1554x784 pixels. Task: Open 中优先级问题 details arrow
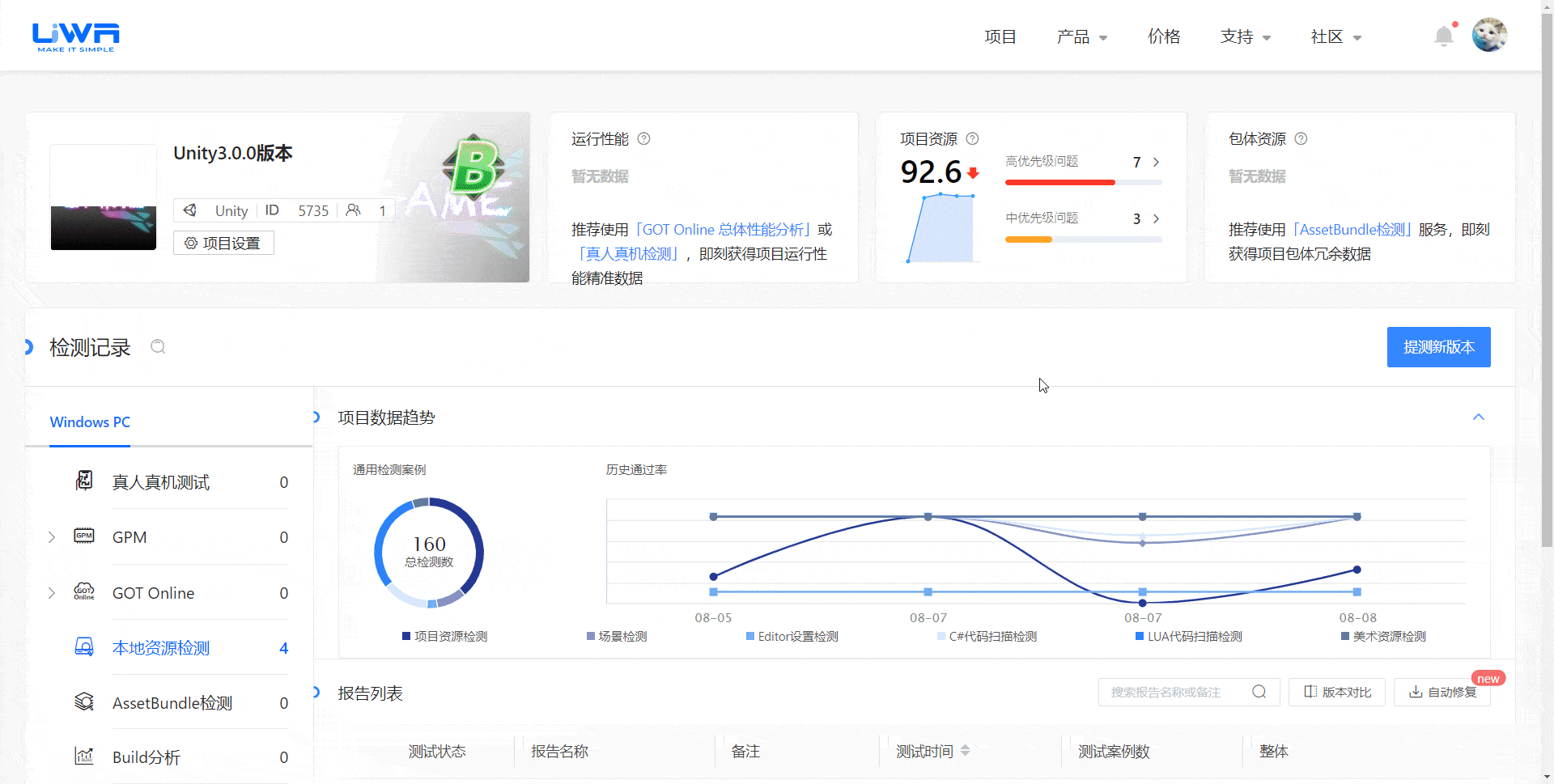[1156, 218]
